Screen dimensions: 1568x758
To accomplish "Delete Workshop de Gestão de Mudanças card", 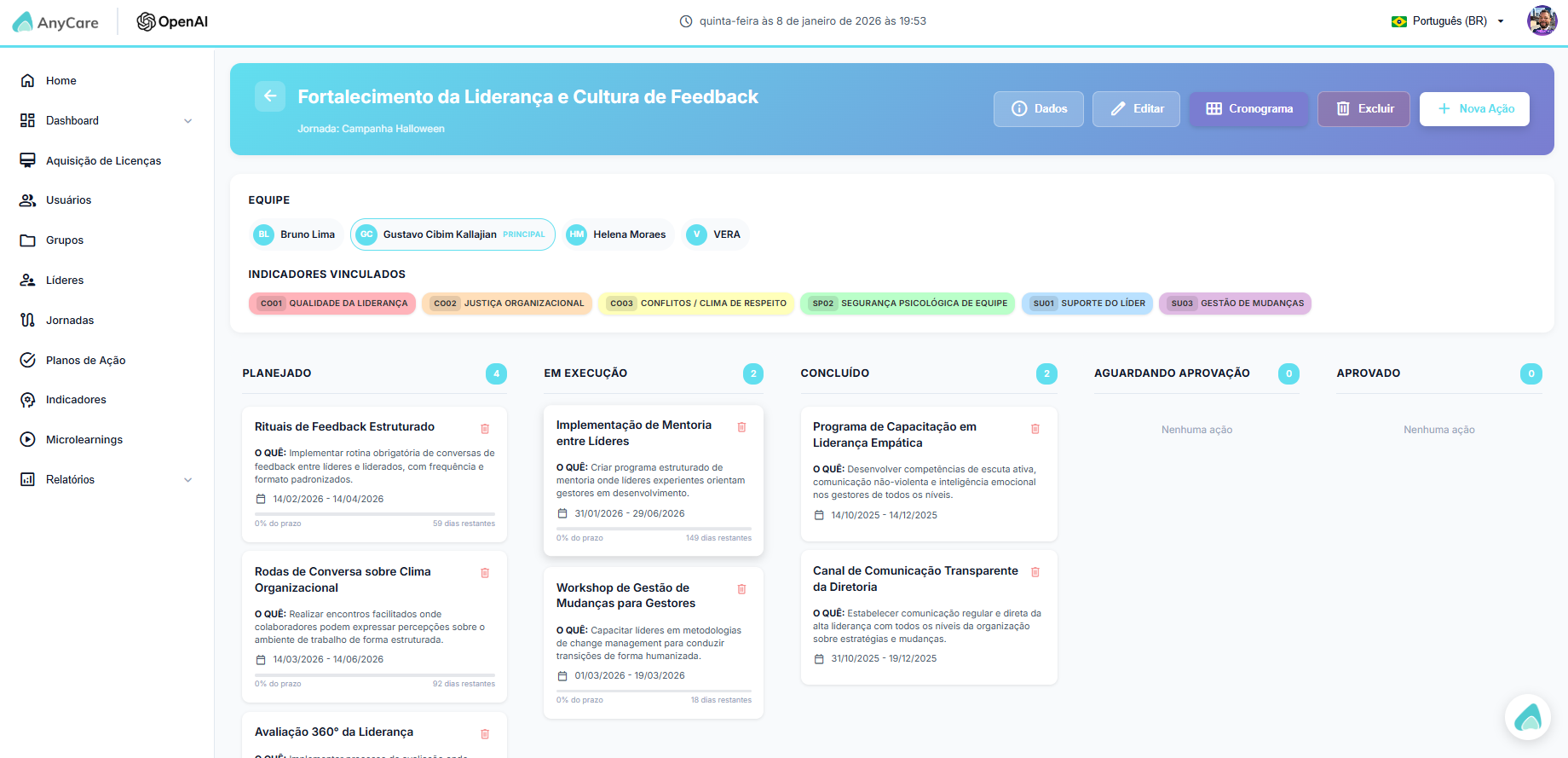I will pos(741,589).
